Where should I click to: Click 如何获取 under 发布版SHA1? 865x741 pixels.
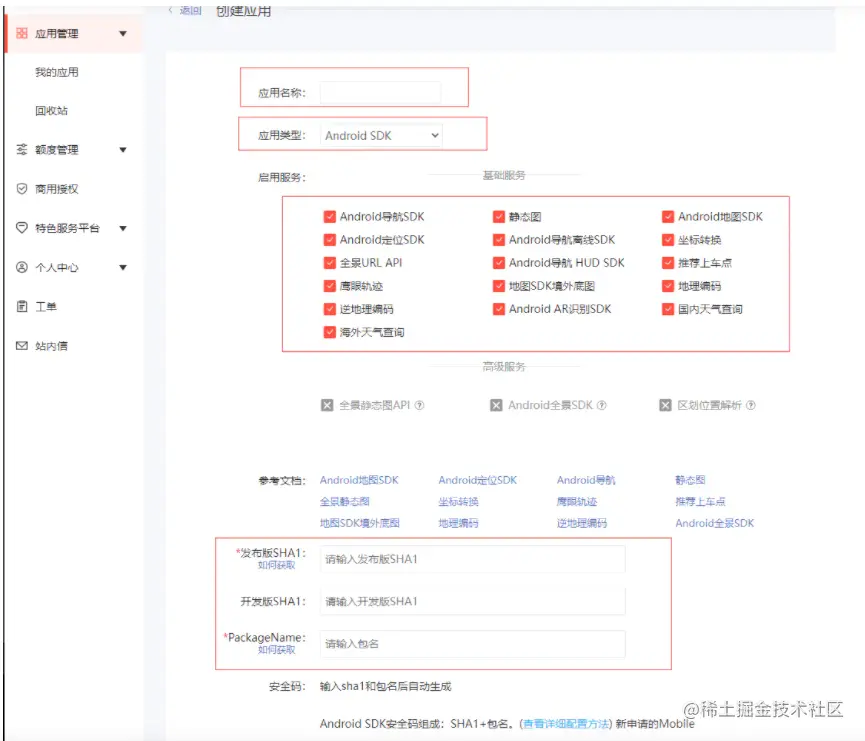click(276, 565)
